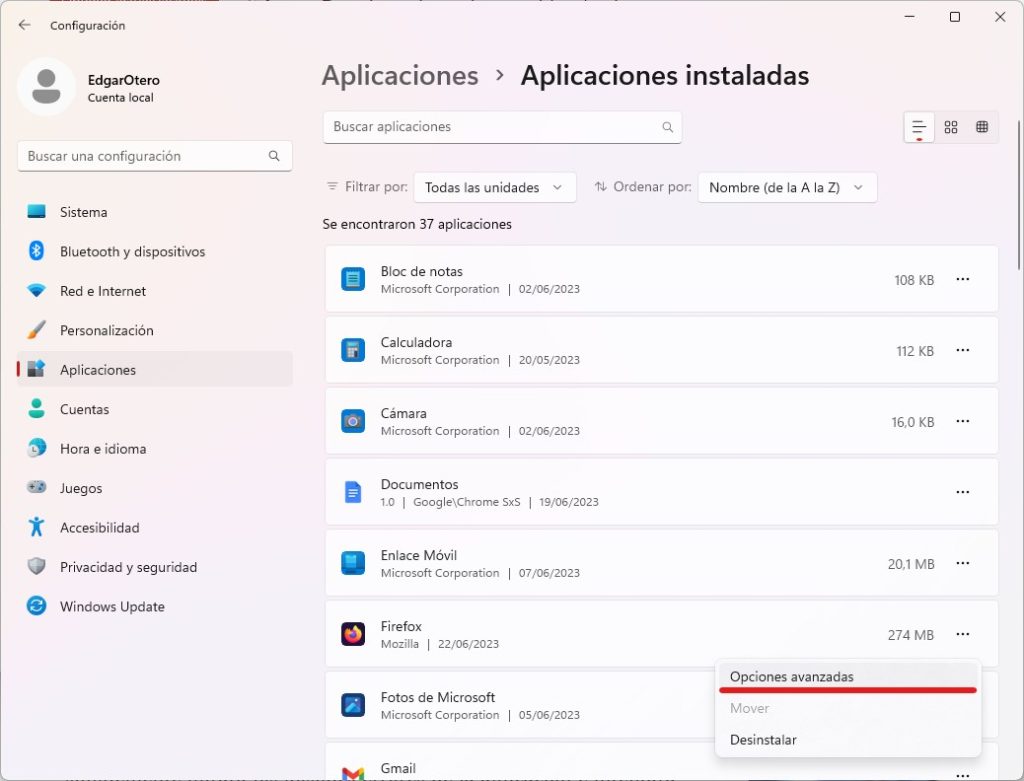This screenshot has width=1024, height=781.
Task: Click the Fotos de Microsoft app icon
Action: 353,706
